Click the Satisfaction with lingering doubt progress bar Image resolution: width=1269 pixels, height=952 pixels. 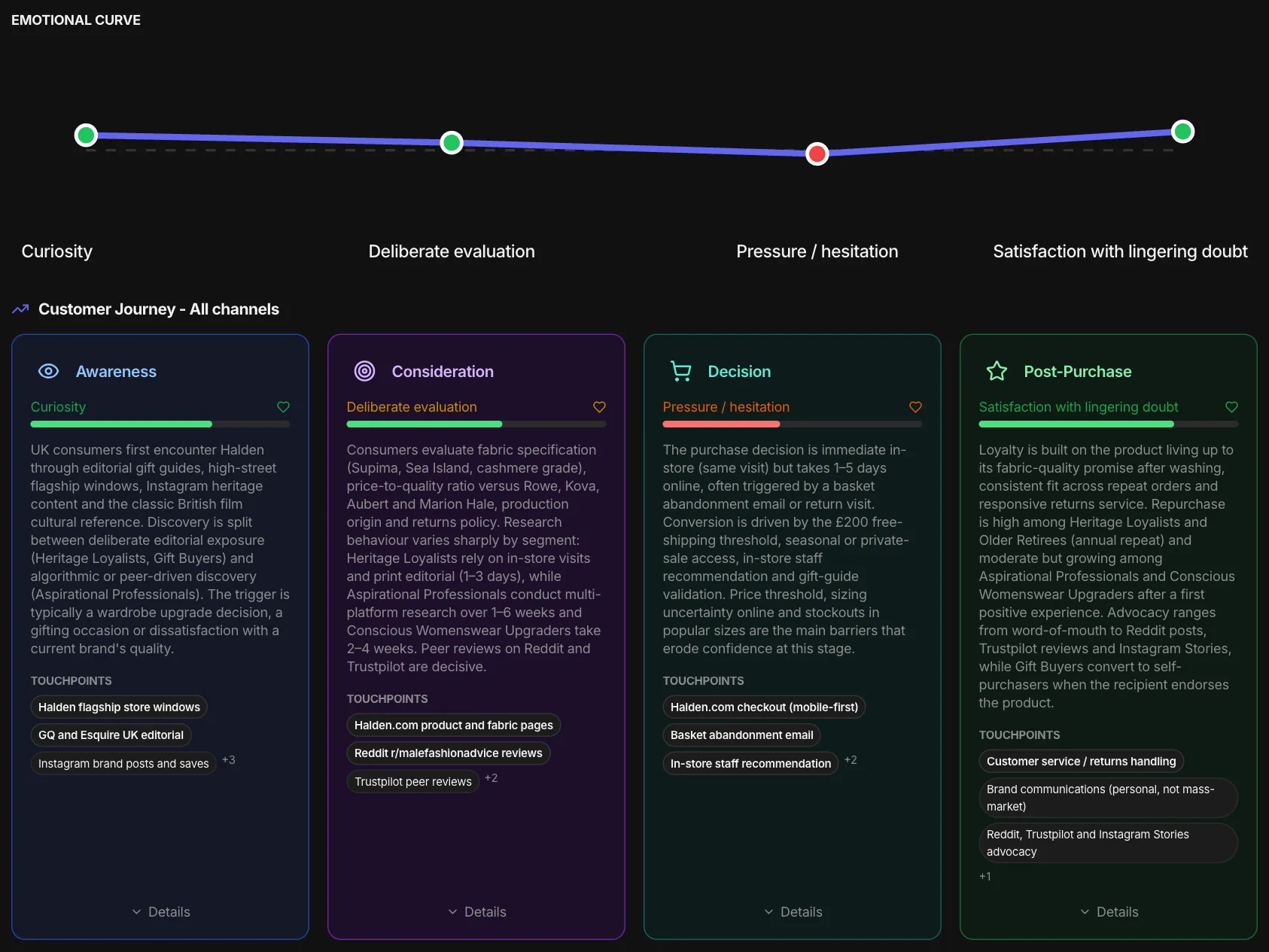1109,424
